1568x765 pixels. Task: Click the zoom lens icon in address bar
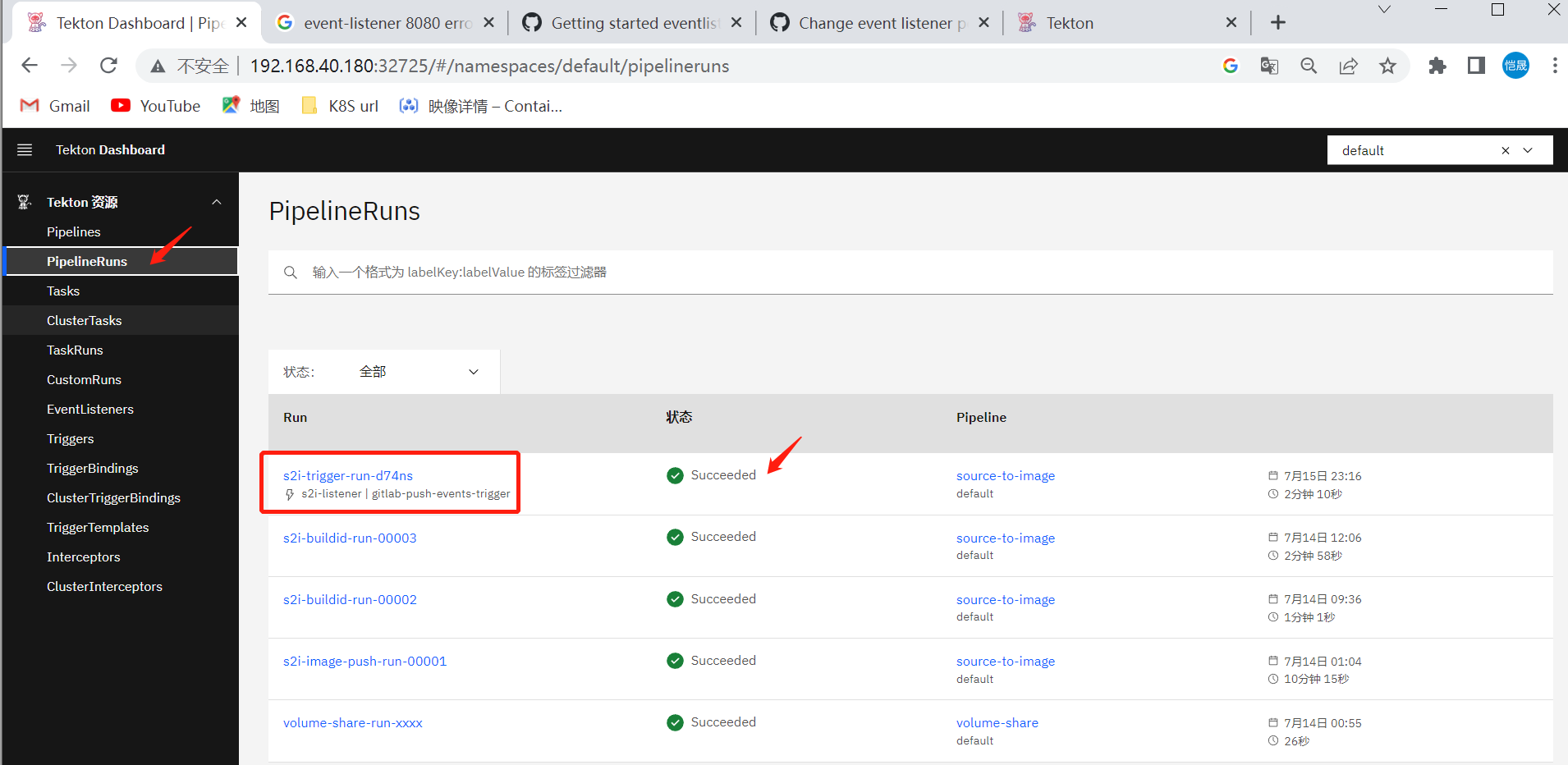point(1309,66)
